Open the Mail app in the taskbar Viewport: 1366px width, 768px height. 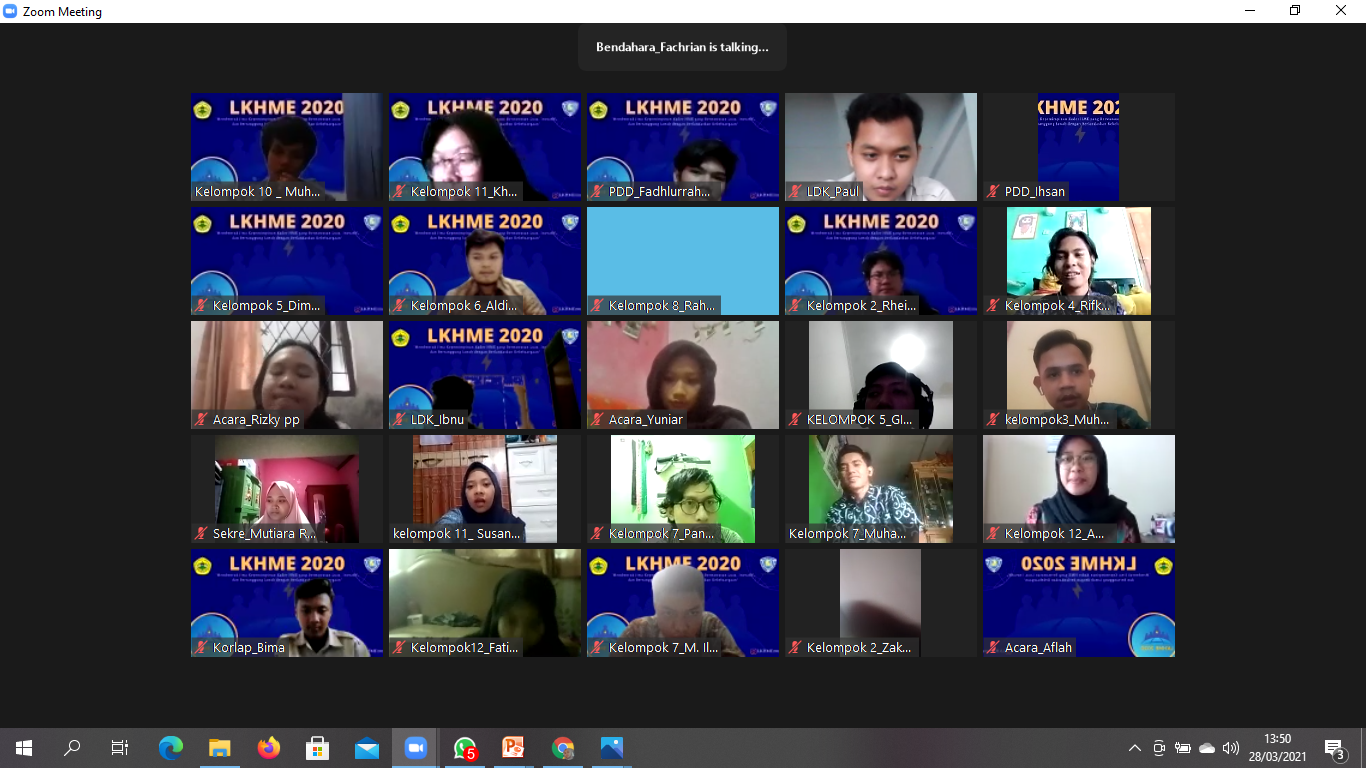[367, 748]
